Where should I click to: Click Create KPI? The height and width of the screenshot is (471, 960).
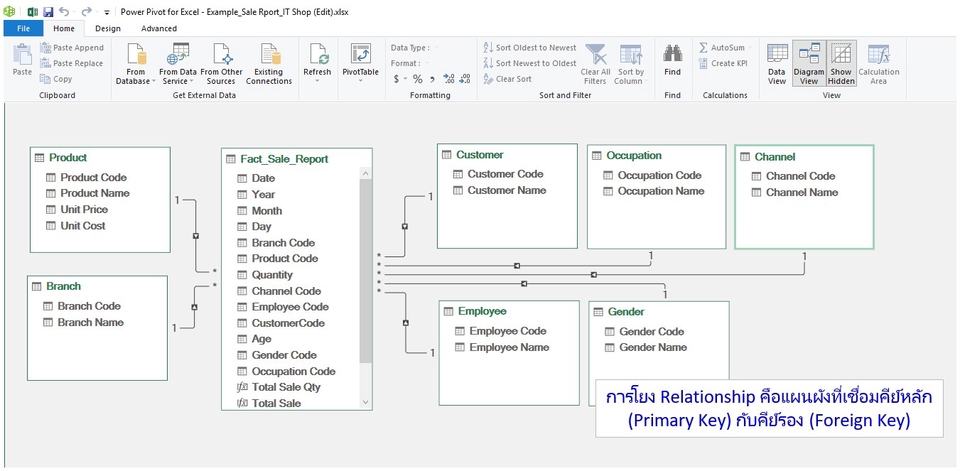pyautogui.click(x=722, y=63)
